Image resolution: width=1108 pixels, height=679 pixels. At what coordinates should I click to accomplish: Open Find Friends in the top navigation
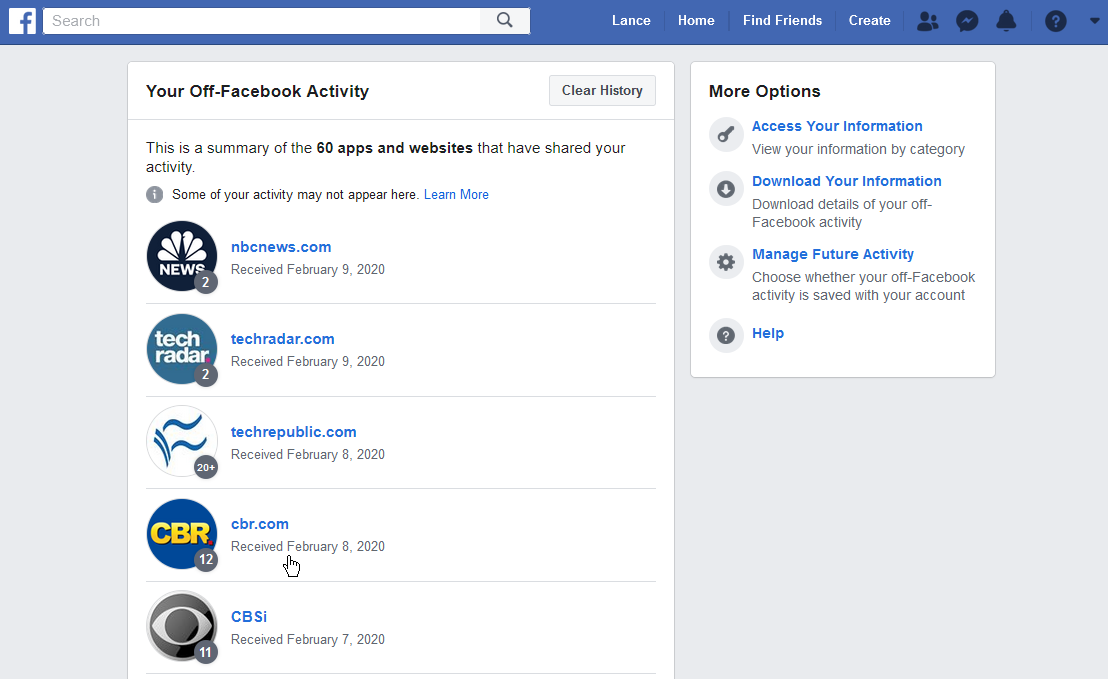[x=782, y=20]
